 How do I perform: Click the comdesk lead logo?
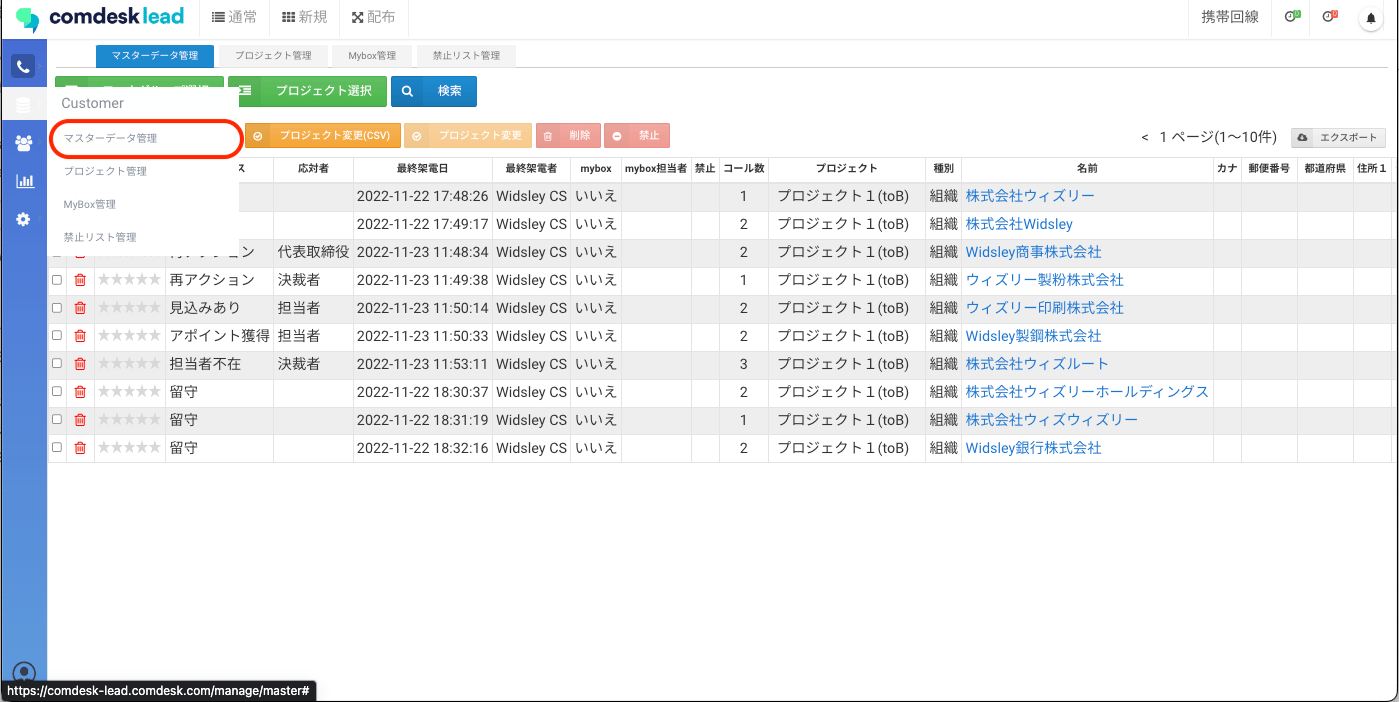(x=100, y=18)
